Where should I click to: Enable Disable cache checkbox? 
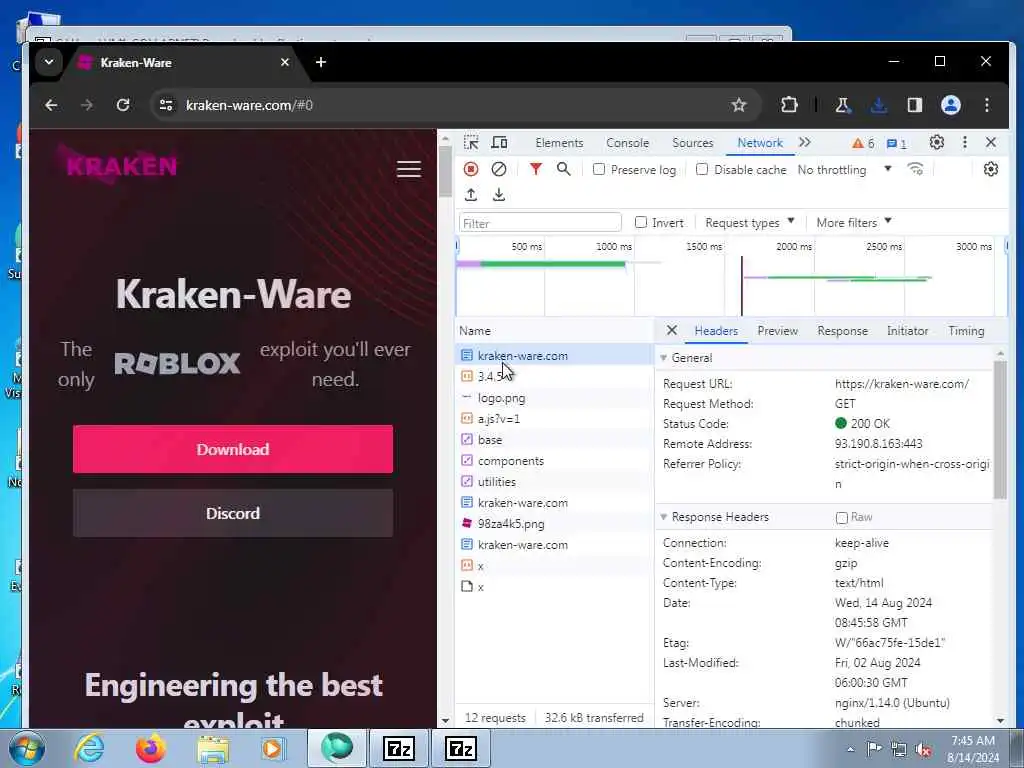coord(702,169)
